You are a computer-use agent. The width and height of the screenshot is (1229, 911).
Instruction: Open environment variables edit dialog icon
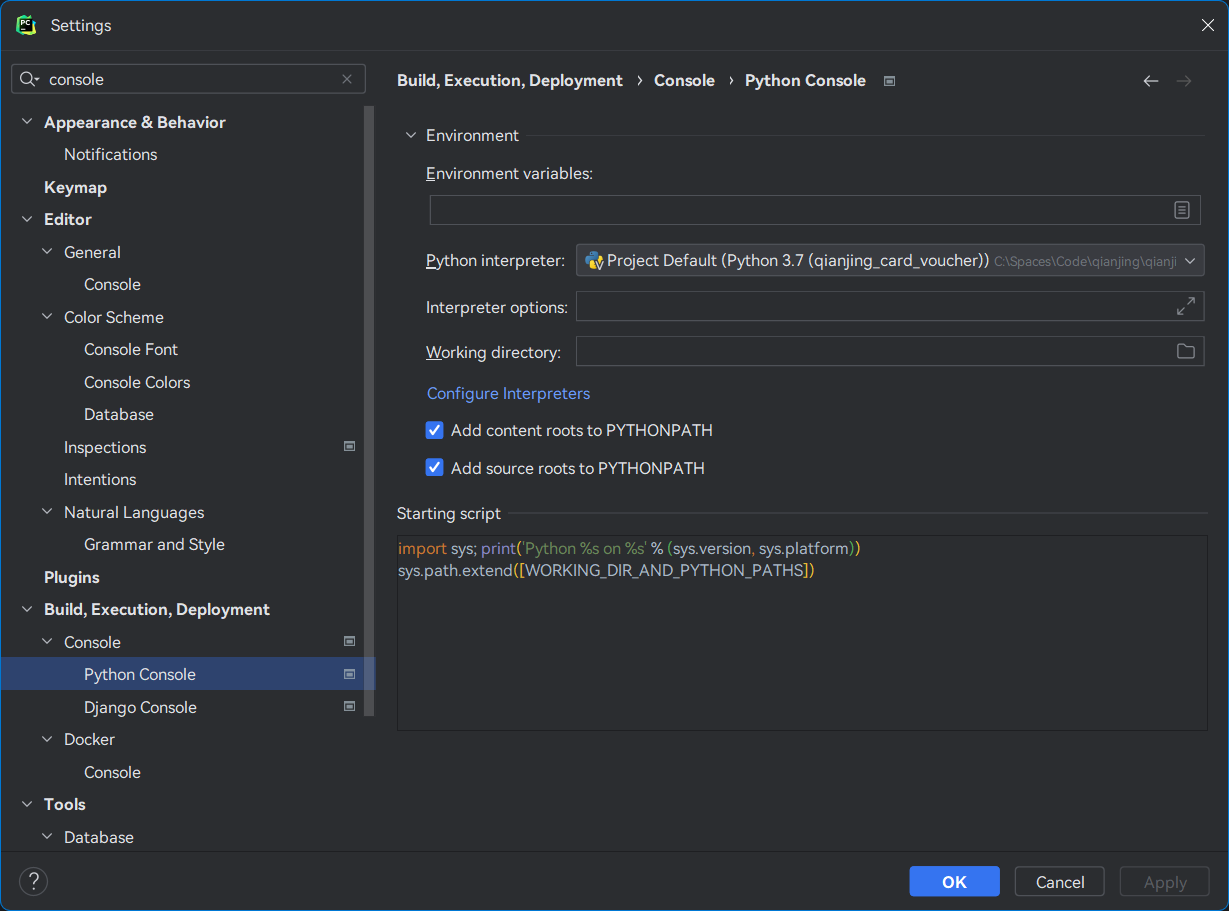(x=1182, y=210)
